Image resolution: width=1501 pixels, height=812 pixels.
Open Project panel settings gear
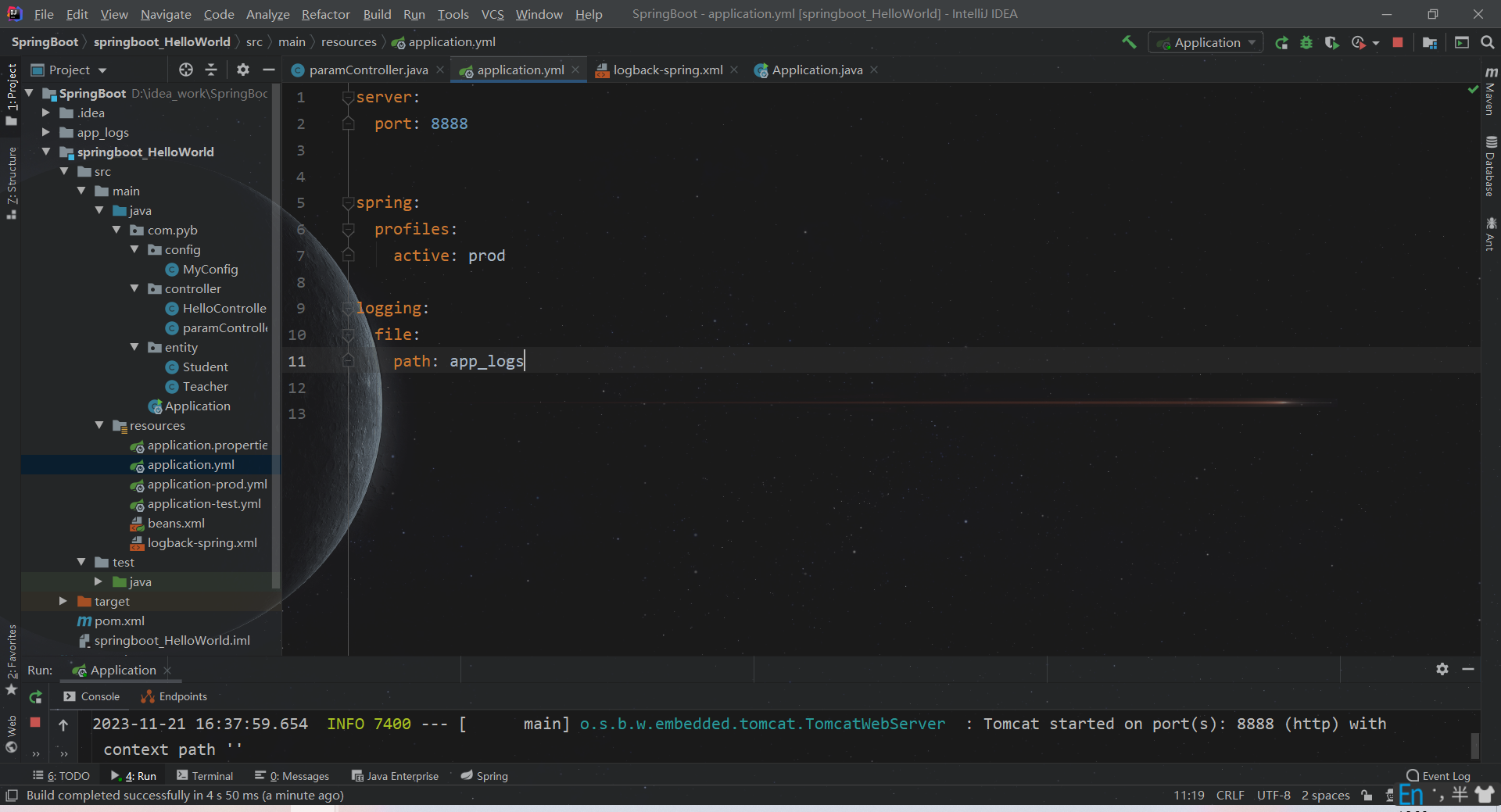[243, 70]
